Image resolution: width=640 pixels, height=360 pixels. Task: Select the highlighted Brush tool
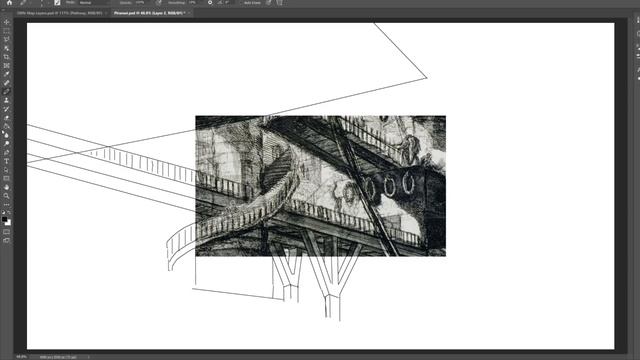coord(6,91)
